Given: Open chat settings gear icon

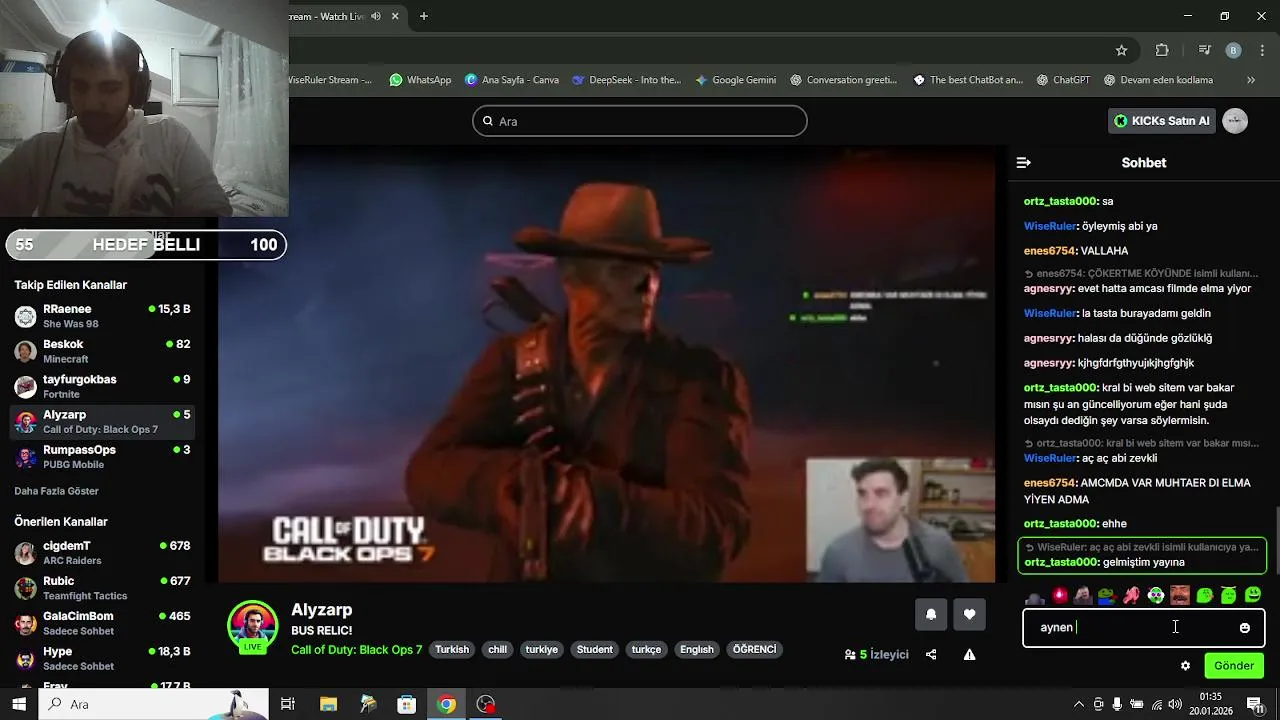Looking at the screenshot, I should click(x=1185, y=666).
